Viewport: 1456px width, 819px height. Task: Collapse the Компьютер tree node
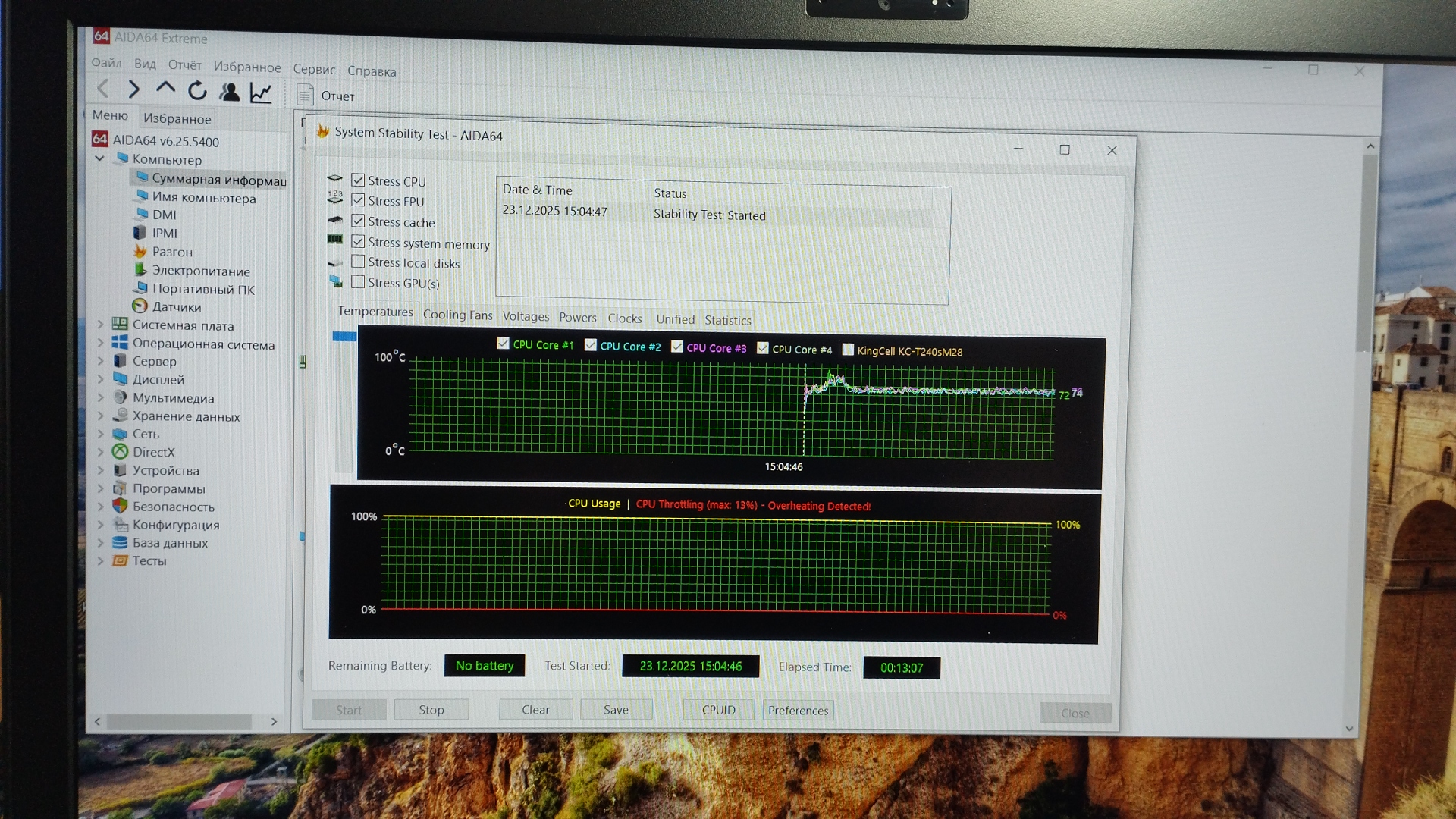coord(100,158)
